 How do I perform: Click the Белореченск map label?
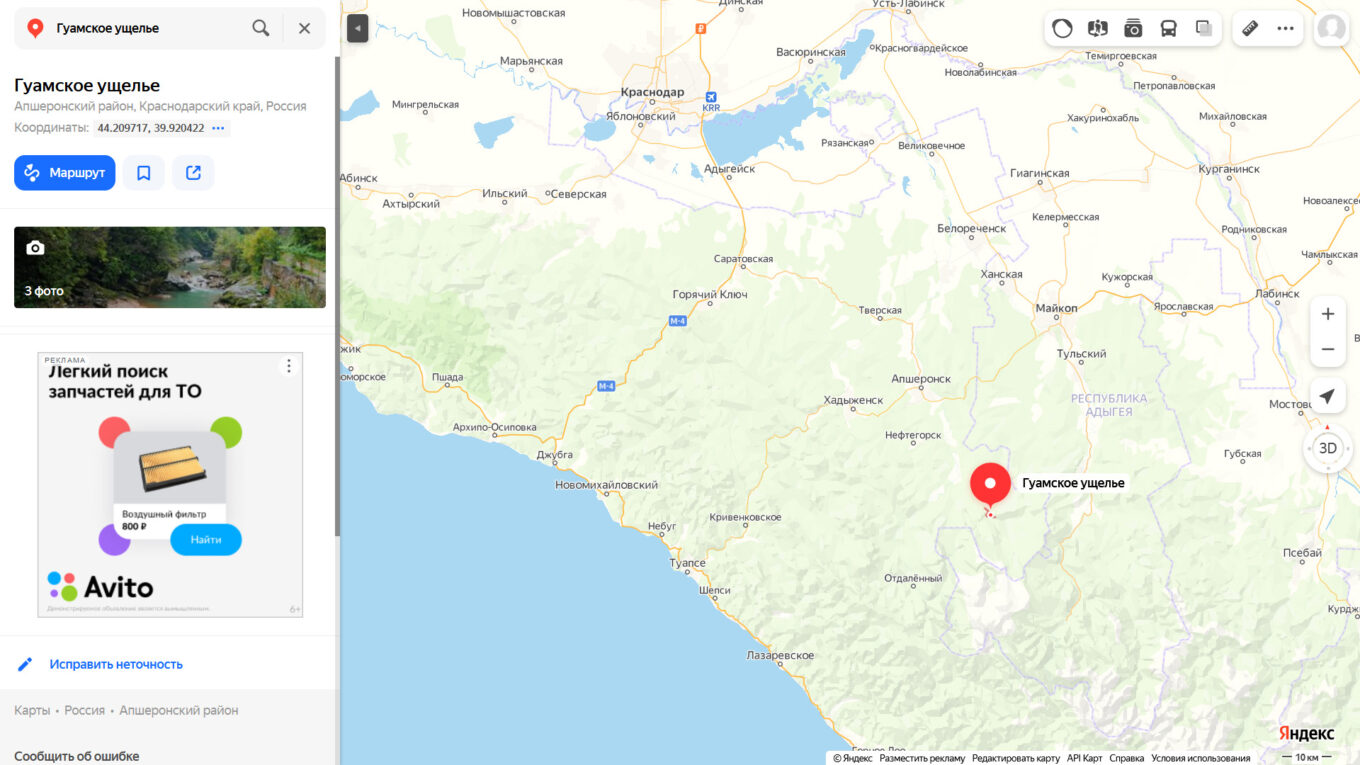pos(971,229)
